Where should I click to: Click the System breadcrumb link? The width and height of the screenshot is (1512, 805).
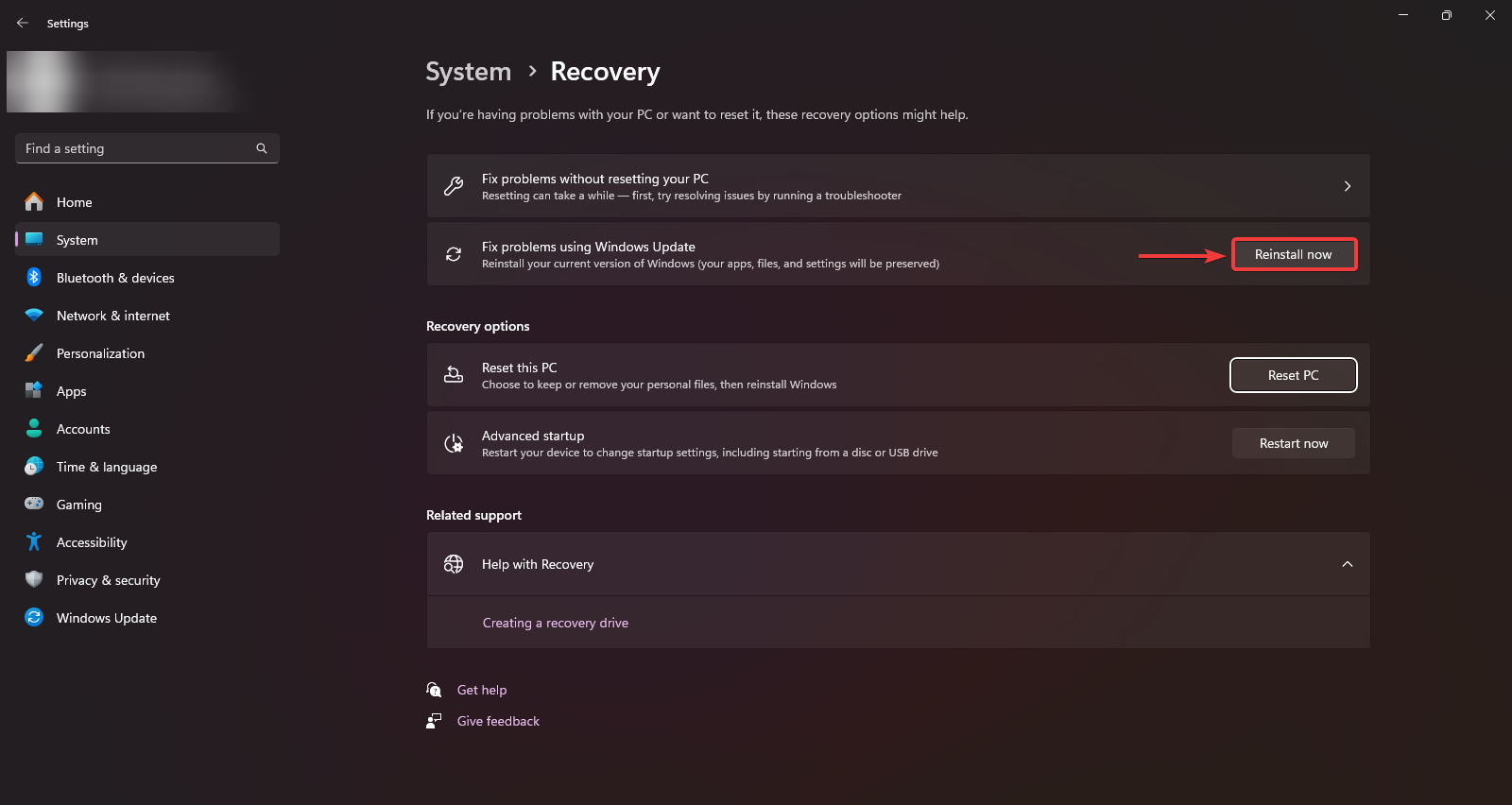coord(469,72)
